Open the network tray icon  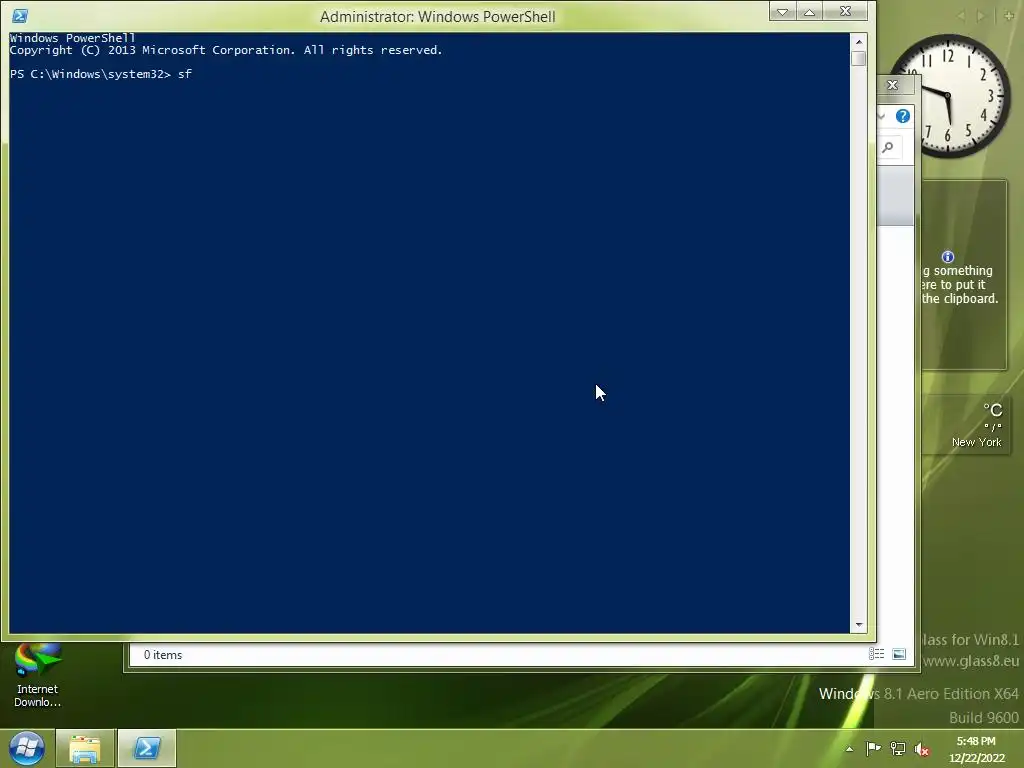898,749
